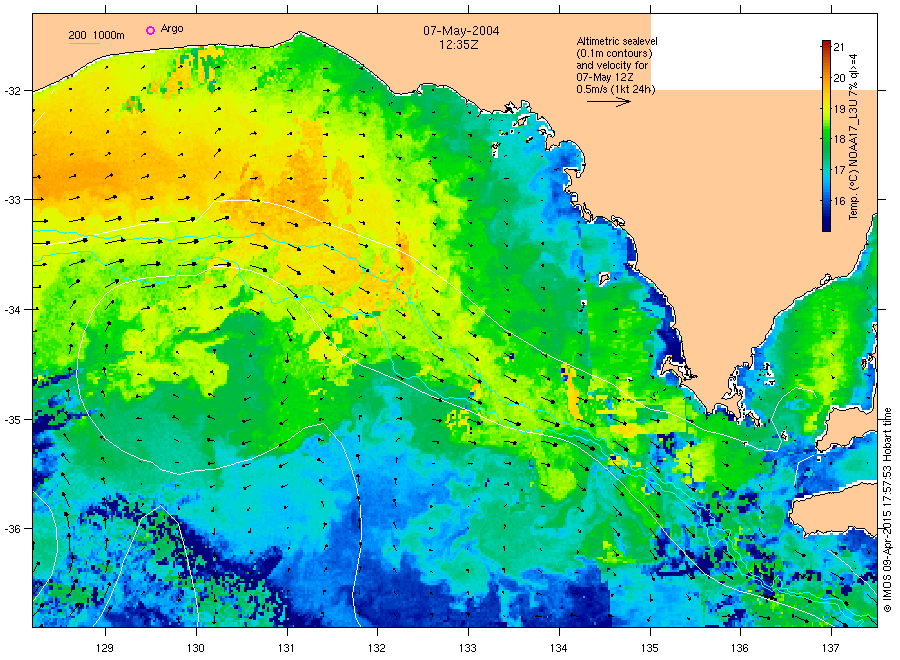Viewport: 900px width, 660px height.
Task: Click the 0.5m/s velocity scale arrow
Action: coord(609,102)
